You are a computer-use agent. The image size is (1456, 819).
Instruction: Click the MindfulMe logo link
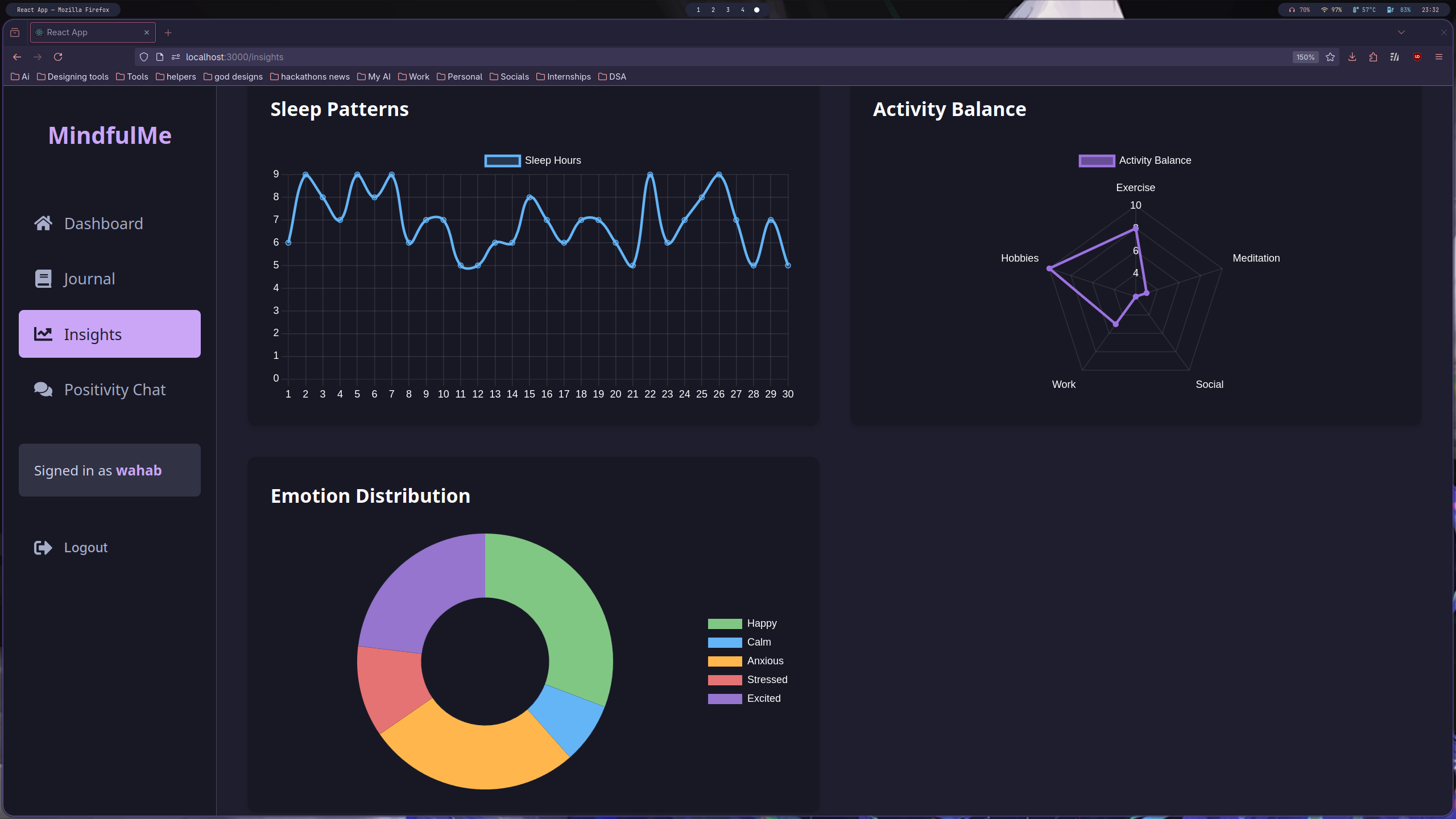[110, 135]
